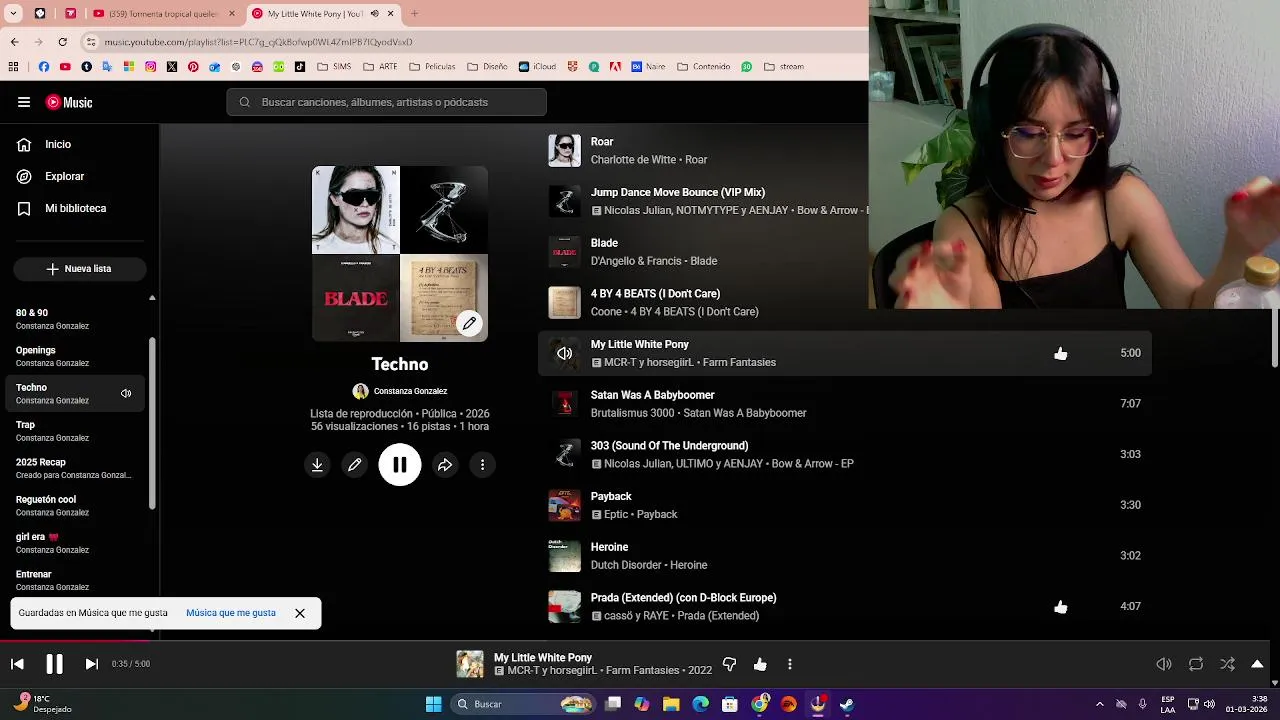Open the Instagram bookmark
Screen dimensions: 1280x720
[150, 67]
